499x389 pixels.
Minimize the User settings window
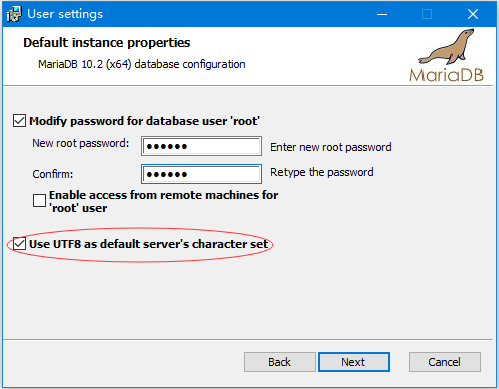(382, 14)
